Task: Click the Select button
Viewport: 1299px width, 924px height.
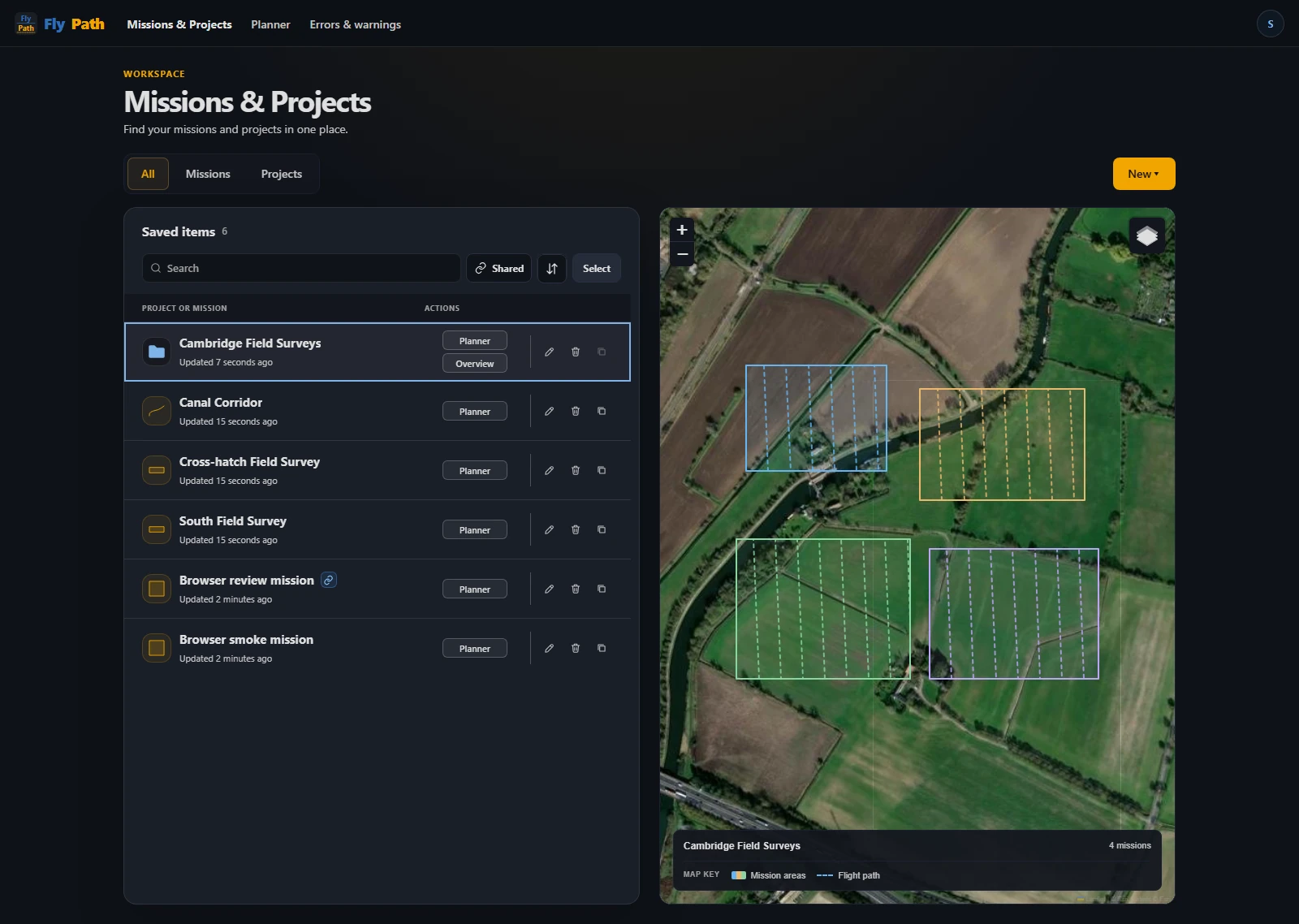Action: point(597,268)
